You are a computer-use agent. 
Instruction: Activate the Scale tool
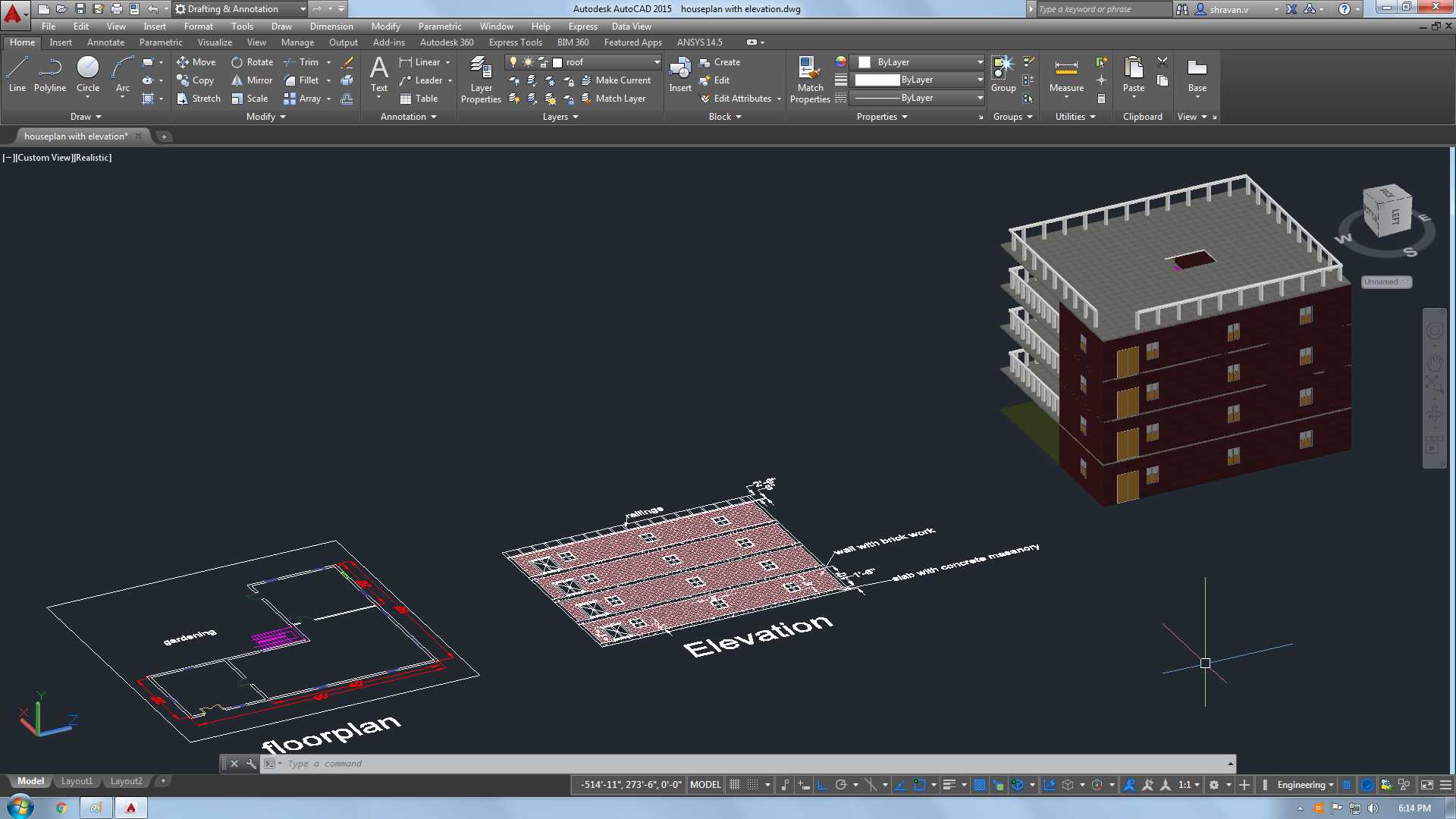point(249,99)
